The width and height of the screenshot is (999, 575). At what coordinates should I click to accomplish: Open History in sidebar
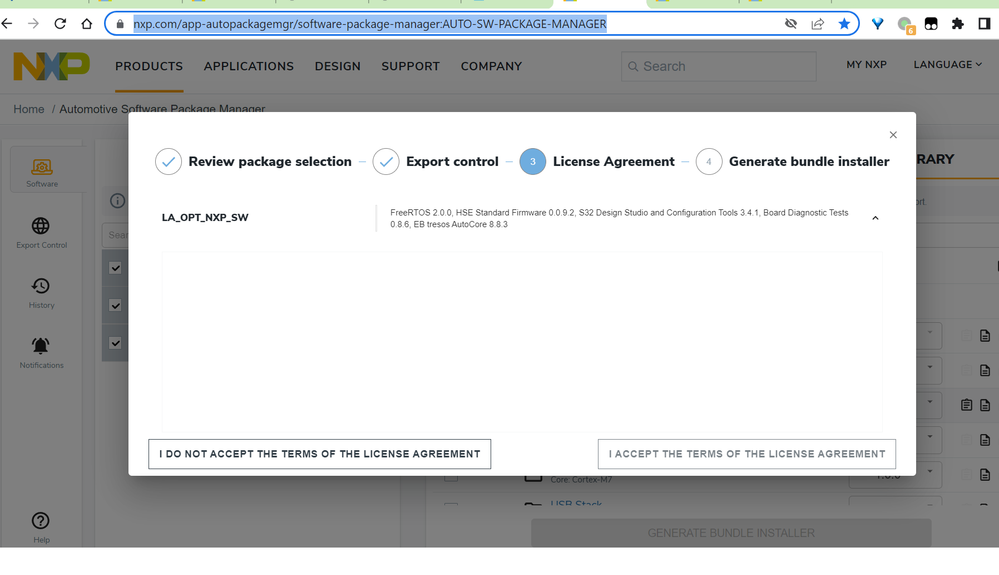41,293
